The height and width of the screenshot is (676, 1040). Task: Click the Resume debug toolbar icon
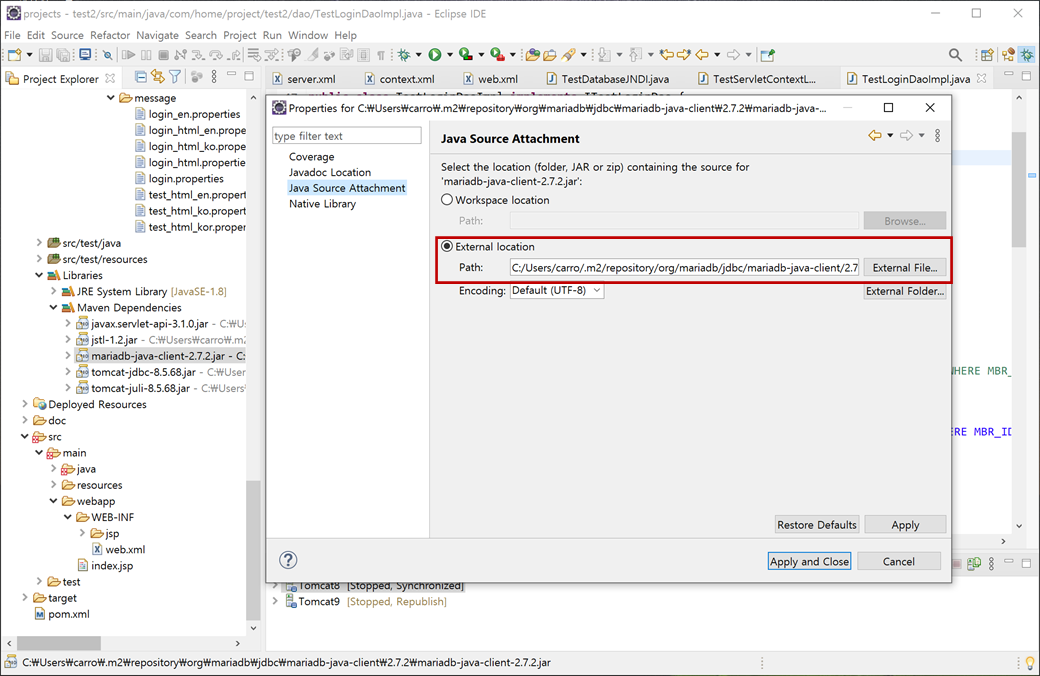coord(128,55)
